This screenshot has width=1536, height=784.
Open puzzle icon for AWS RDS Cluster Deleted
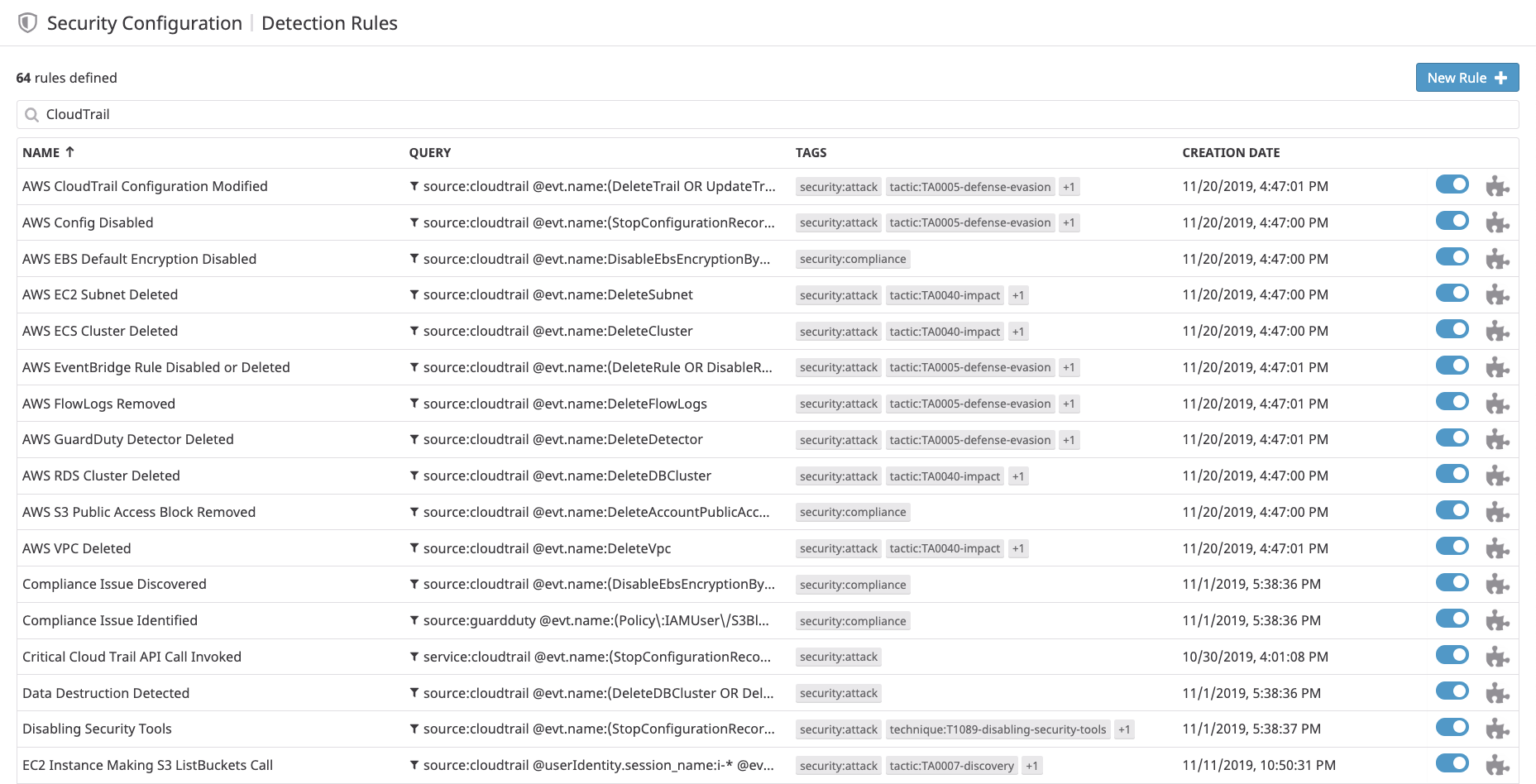click(x=1497, y=476)
